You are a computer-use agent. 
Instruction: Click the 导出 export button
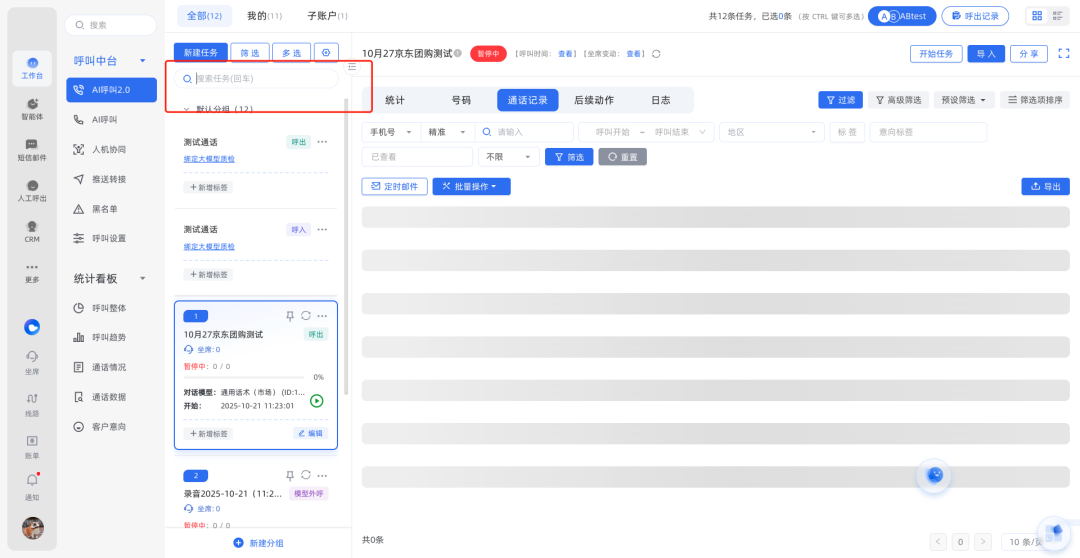click(x=1045, y=187)
